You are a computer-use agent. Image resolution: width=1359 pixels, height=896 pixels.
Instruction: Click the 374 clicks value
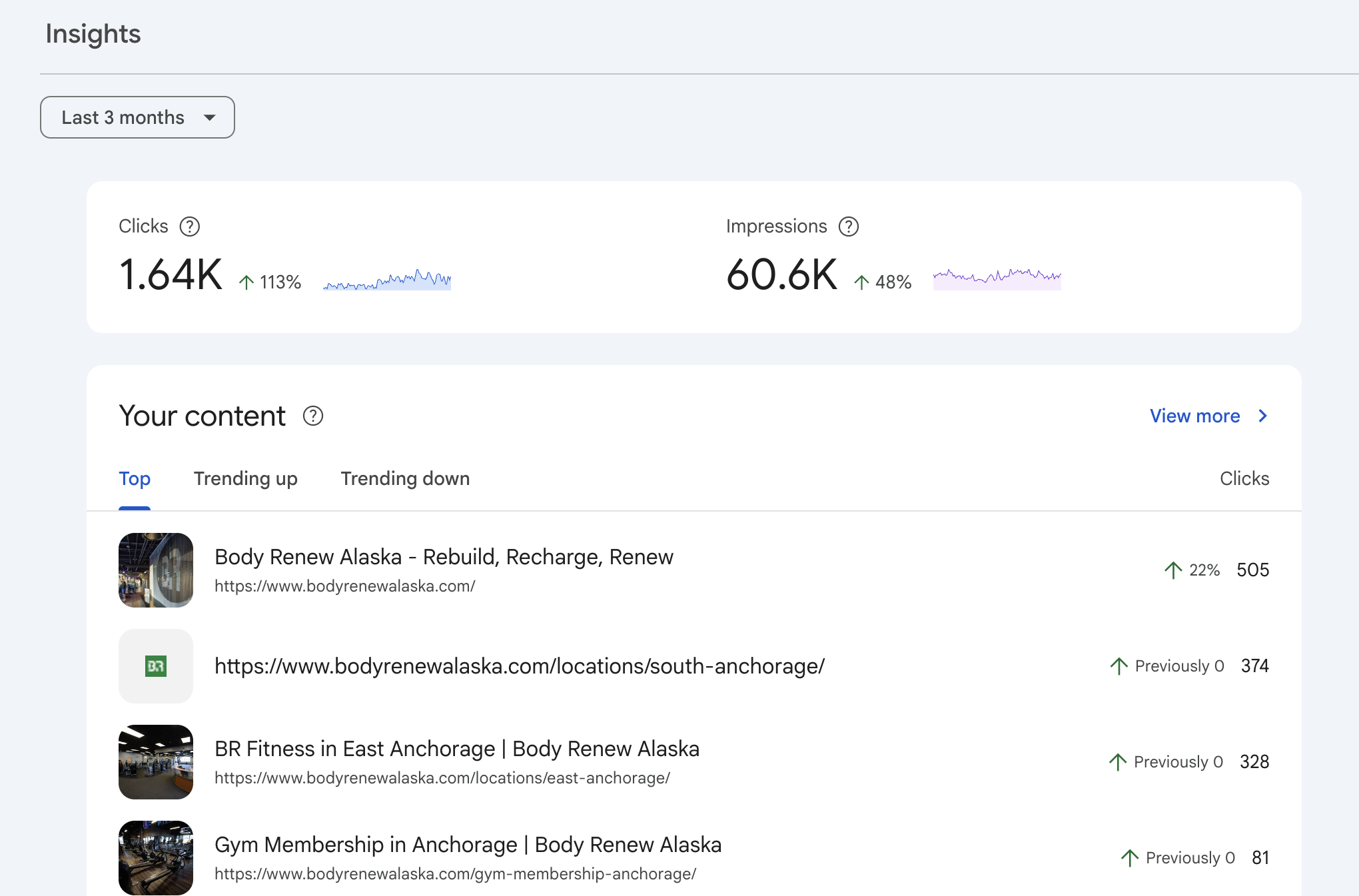pos(1255,666)
